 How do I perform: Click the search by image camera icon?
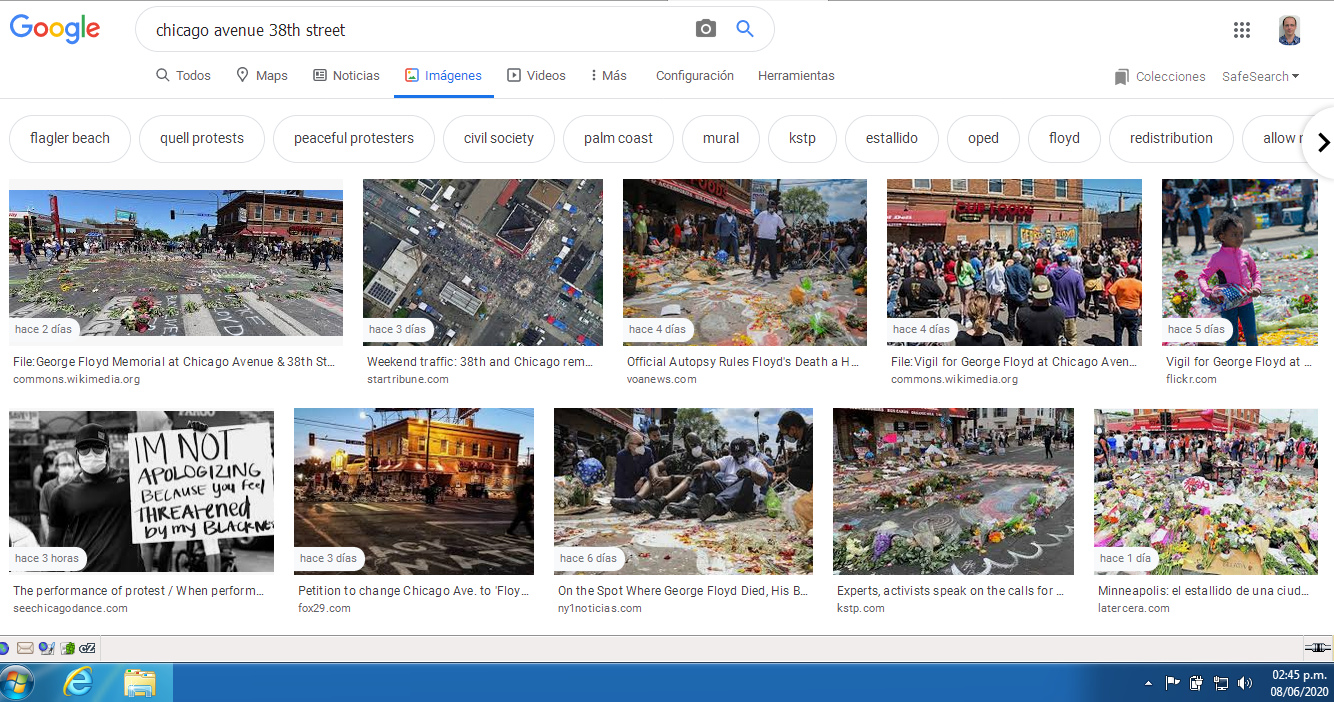point(706,29)
